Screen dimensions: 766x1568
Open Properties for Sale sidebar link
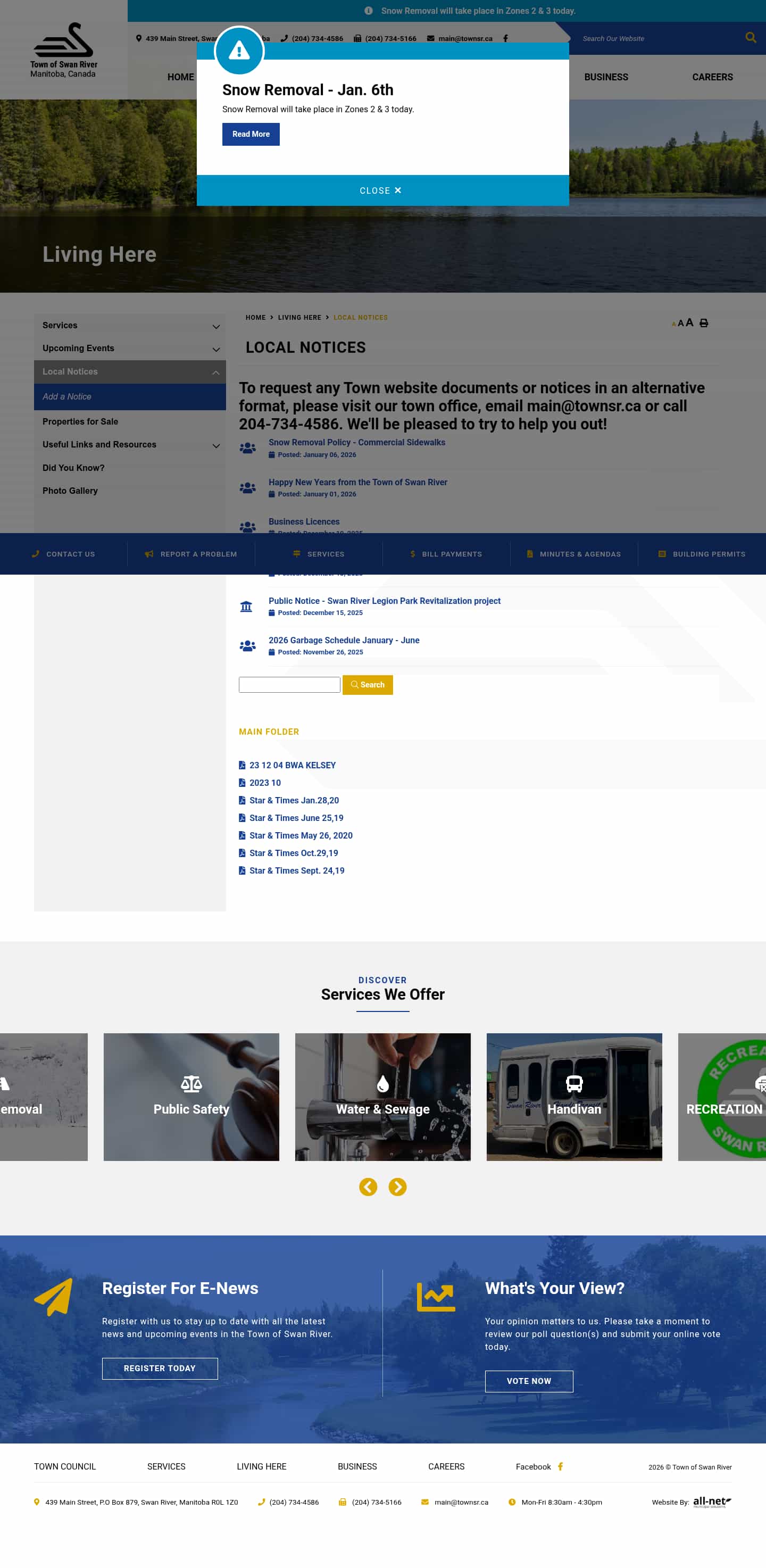point(80,421)
